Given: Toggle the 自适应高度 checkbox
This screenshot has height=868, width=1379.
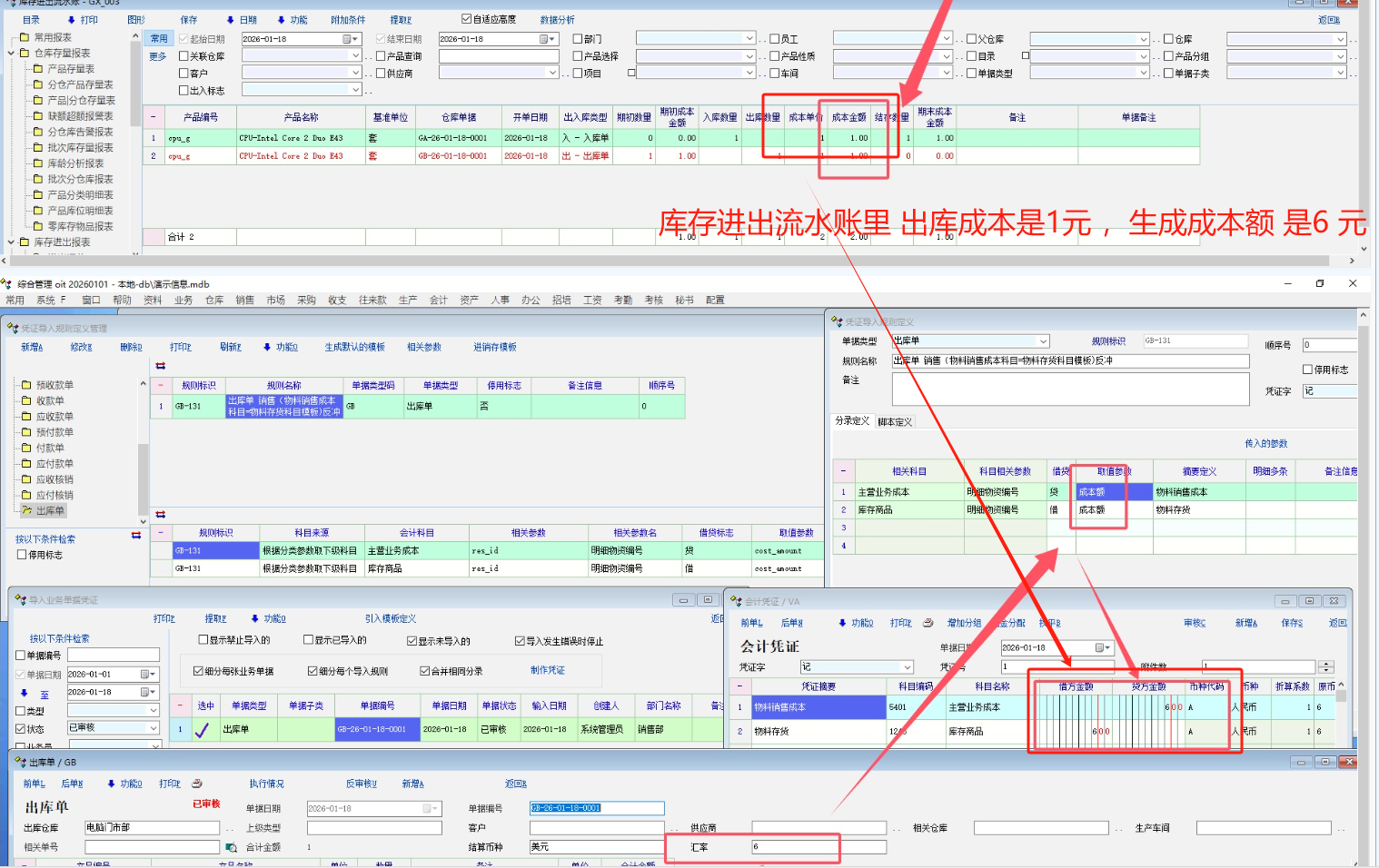Looking at the screenshot, I should [466, 19].
